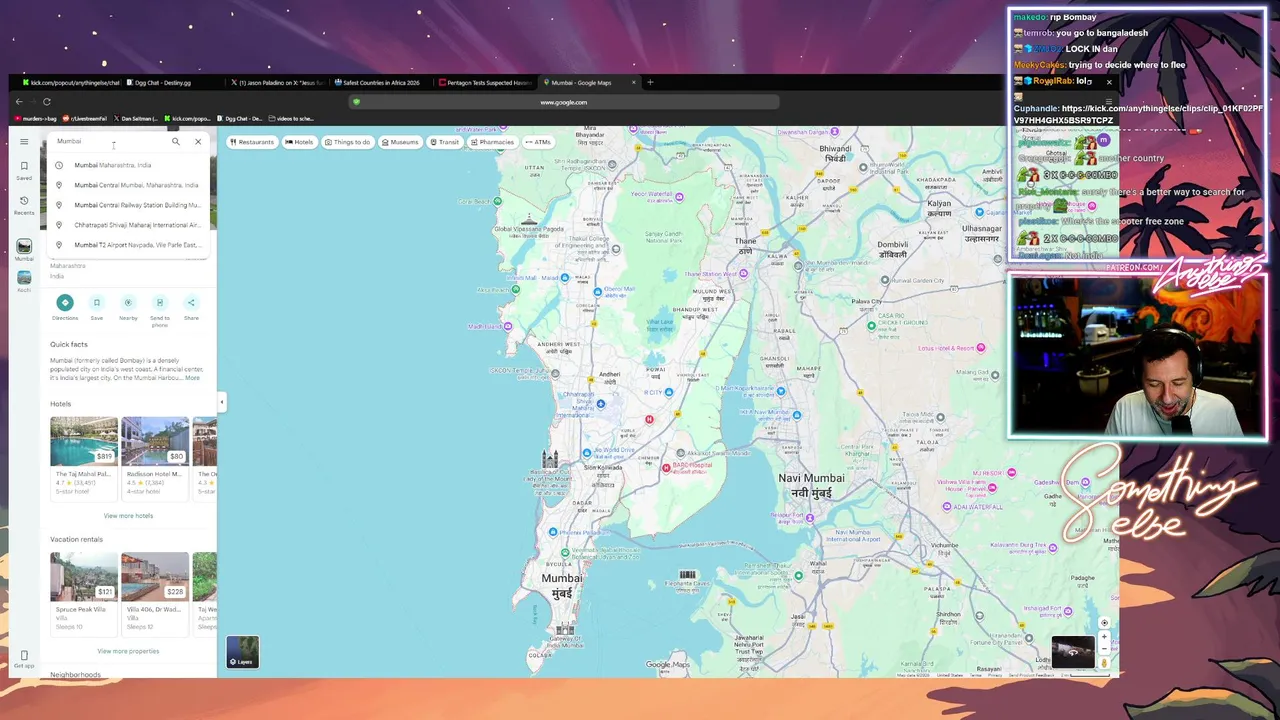Switch to kick.com popout chat tab
The width and height of the screenshot is (1280, 720).
(71, 83)
